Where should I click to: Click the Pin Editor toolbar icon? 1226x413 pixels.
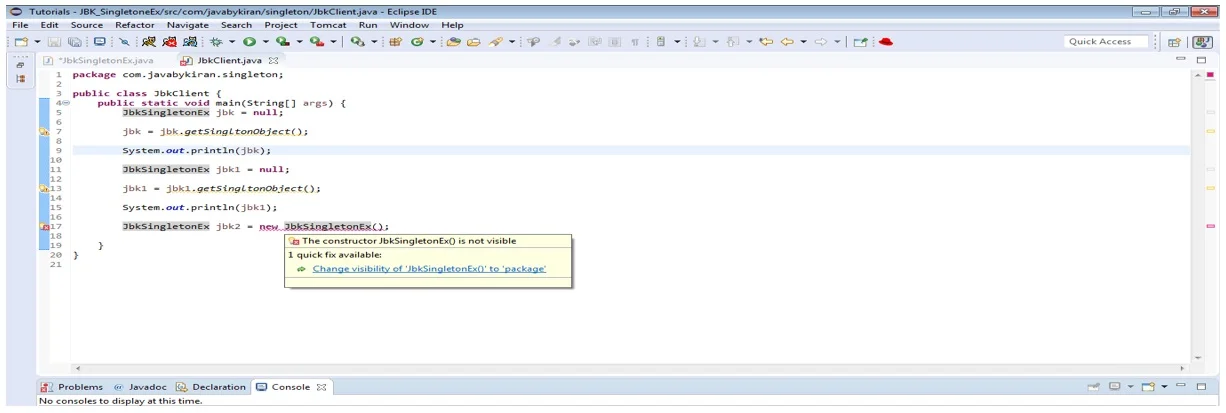point(860,42)
